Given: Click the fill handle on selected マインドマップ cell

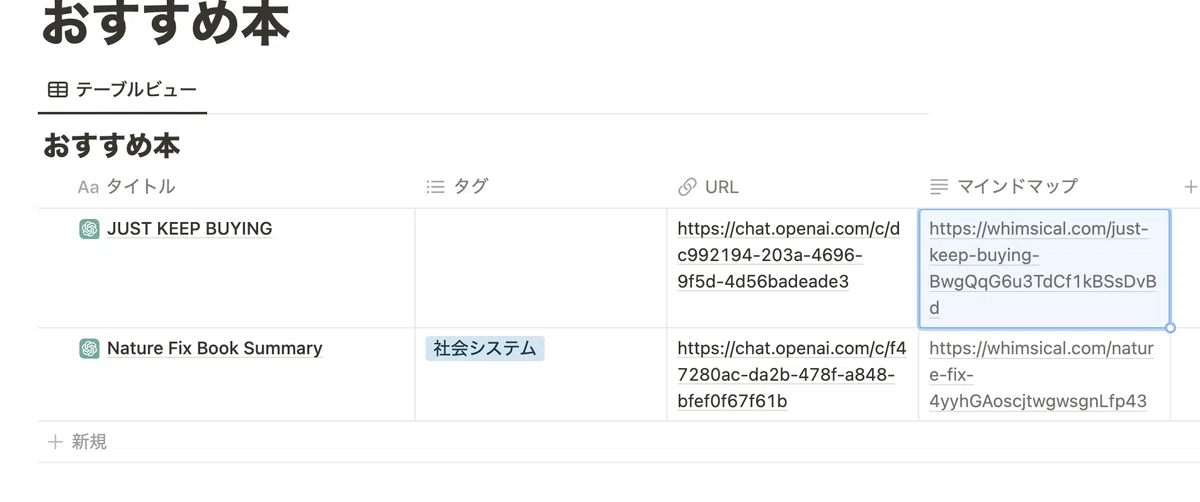Looking at the screenshot, I should coord(1170,328).
